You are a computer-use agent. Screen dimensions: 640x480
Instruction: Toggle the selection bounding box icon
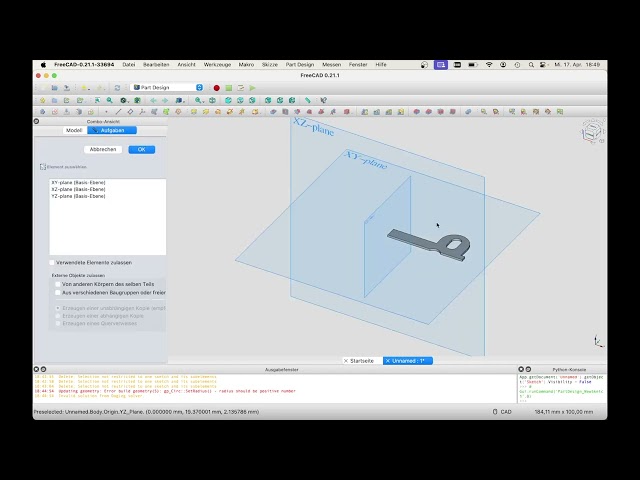pos(138,100)
